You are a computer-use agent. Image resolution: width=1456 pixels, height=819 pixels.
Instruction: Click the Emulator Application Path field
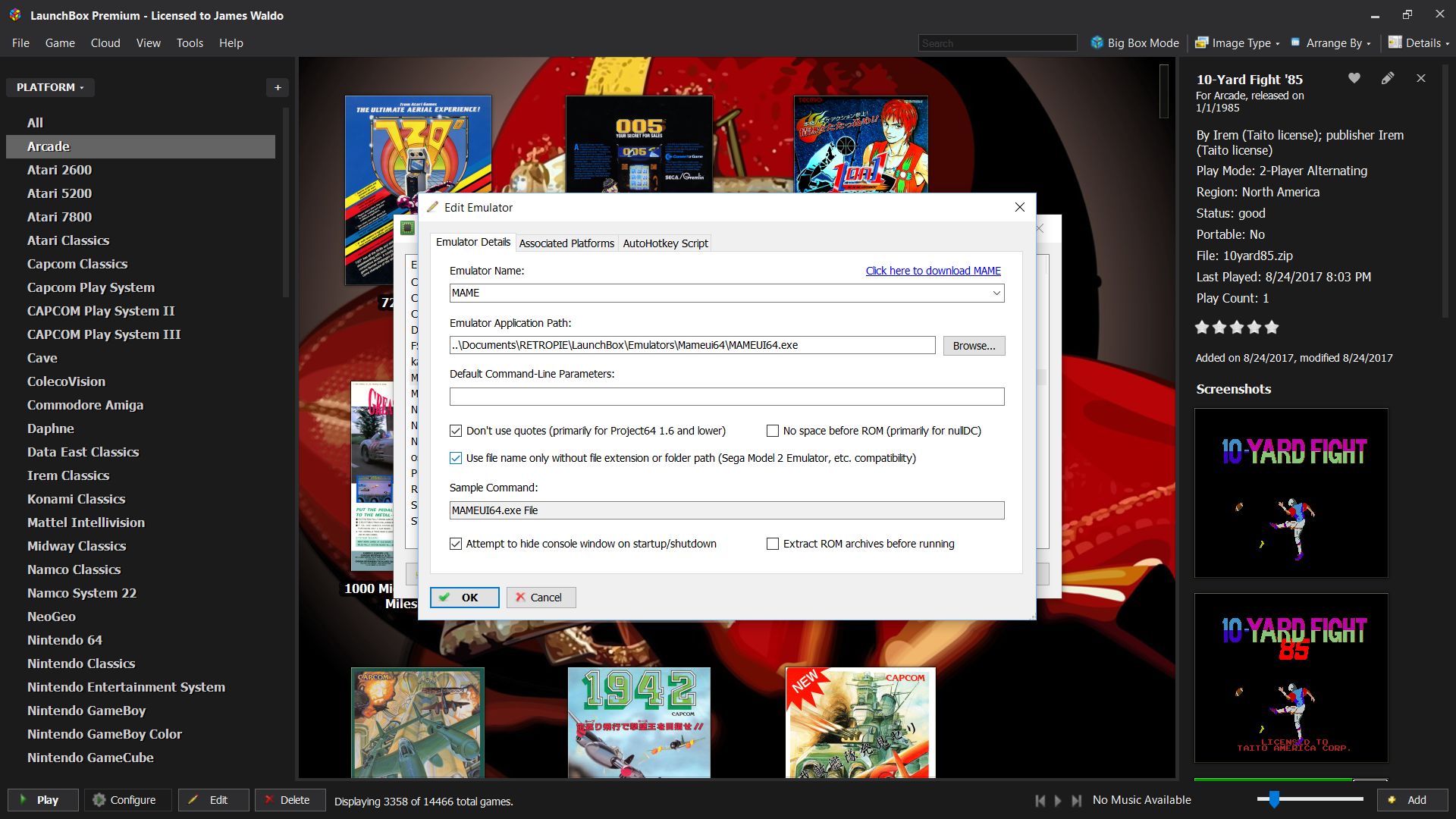pos(692,345)
